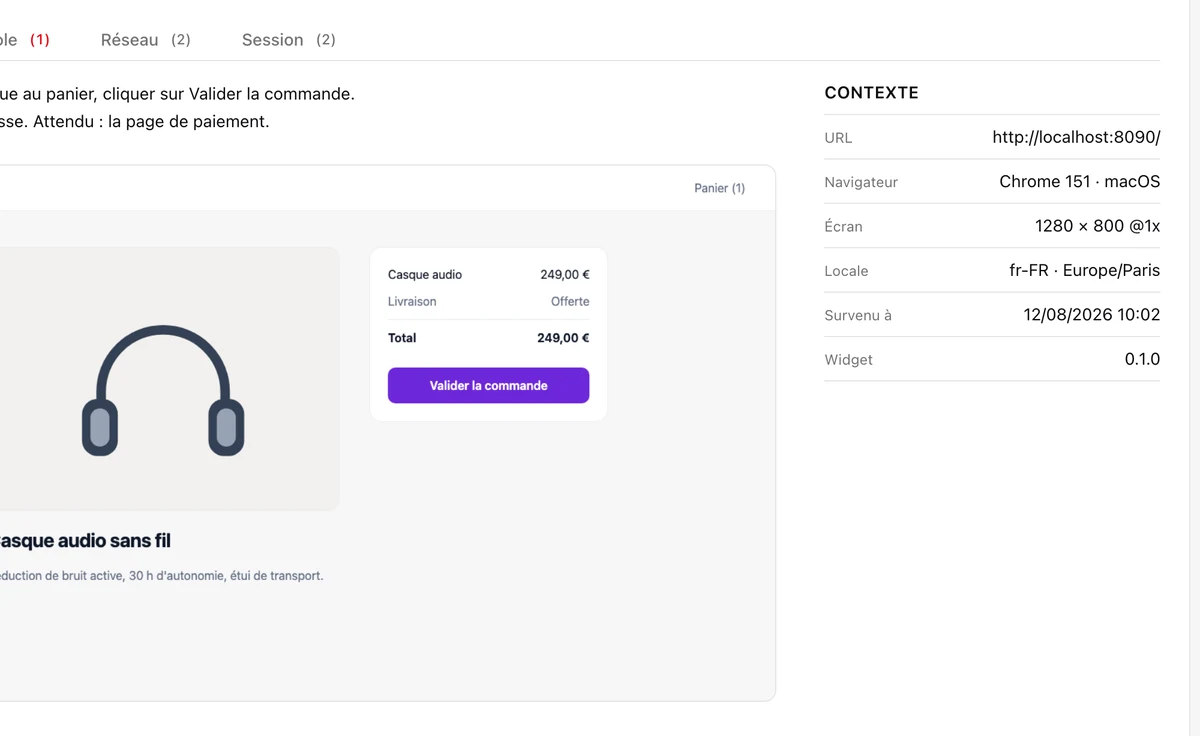Select the partially visible tab with red (1)

click(24, 40)
